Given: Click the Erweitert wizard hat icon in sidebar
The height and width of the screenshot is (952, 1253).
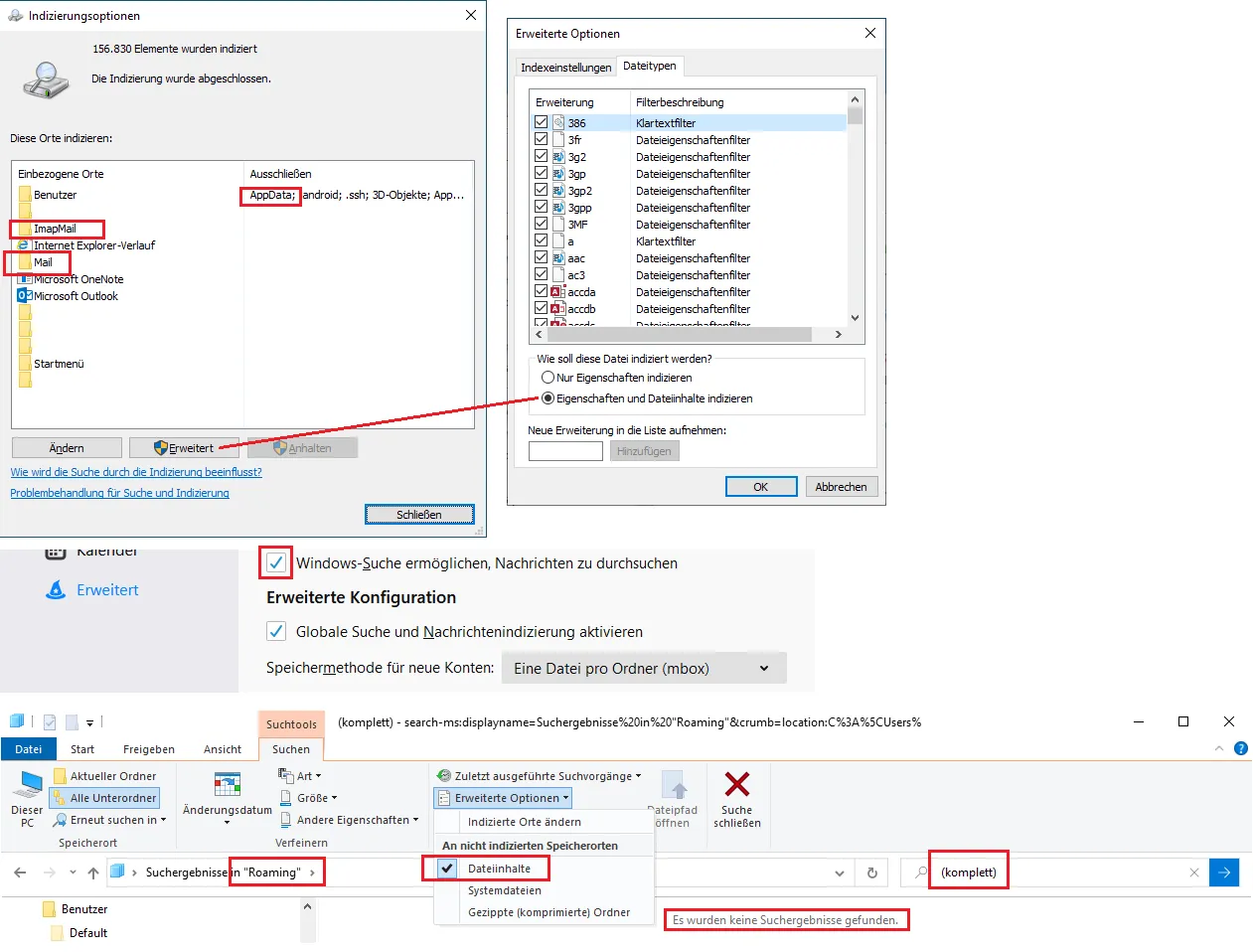Looking at the screenshot, I should coord(57,589).
